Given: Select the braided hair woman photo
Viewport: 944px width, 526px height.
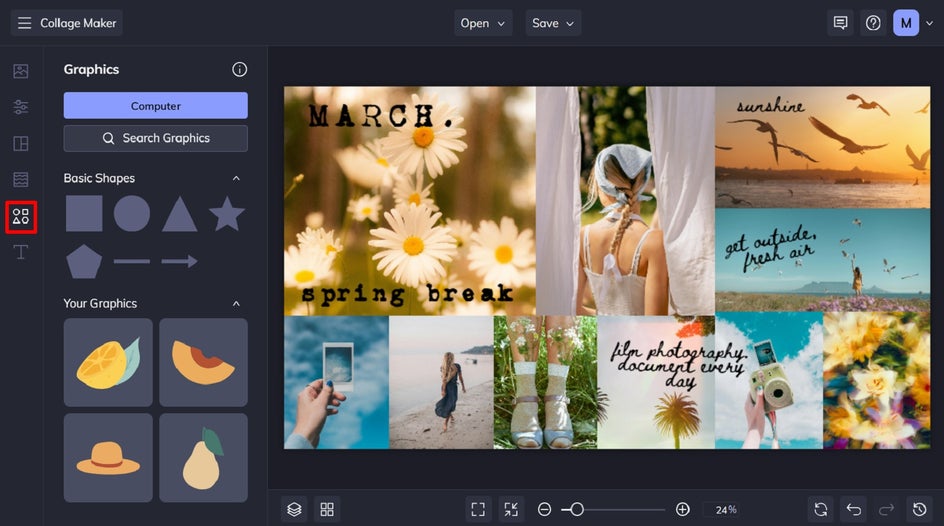Looking at the screenshot, I should click(626, 201).
